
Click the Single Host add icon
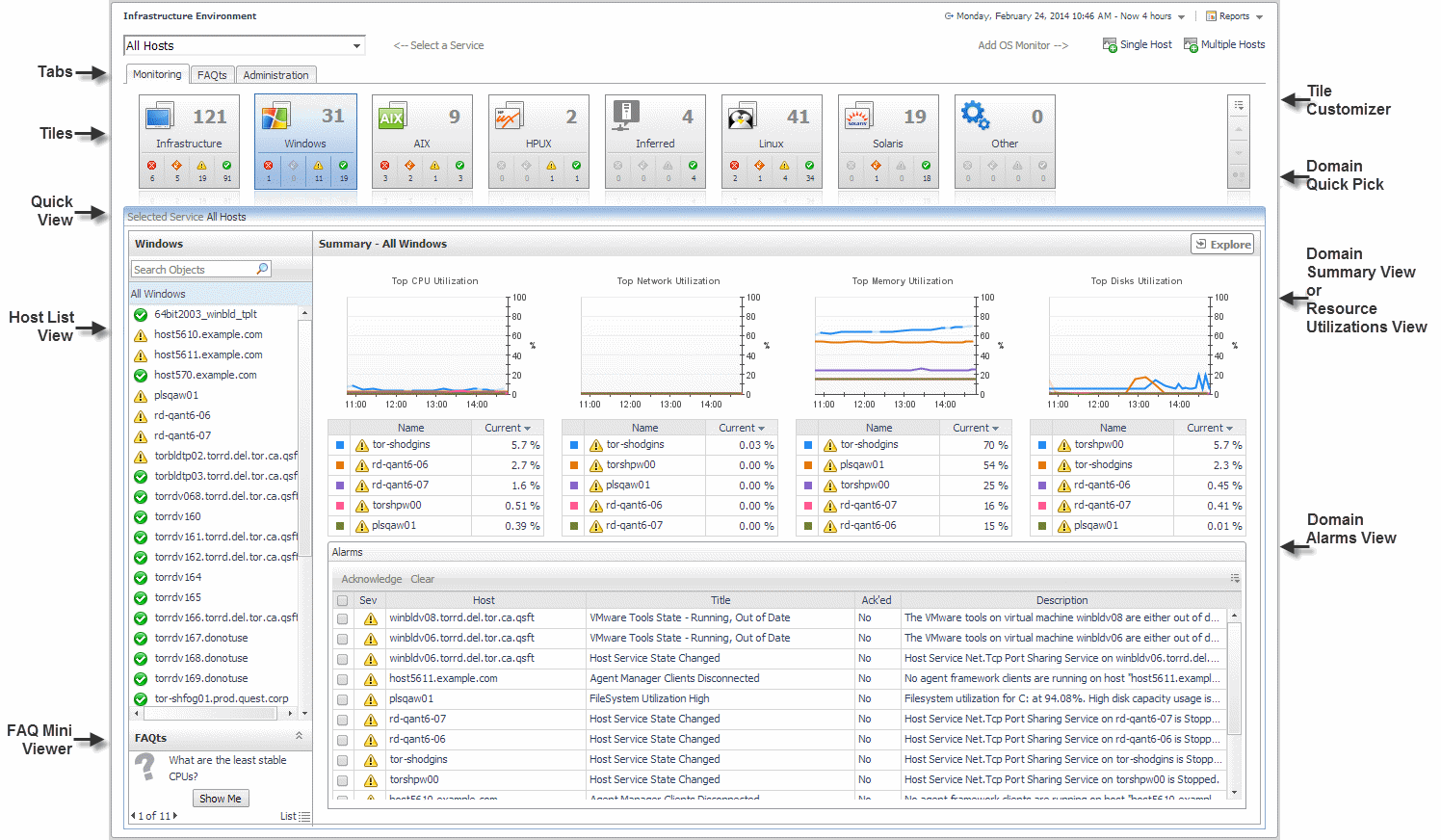1110,45
